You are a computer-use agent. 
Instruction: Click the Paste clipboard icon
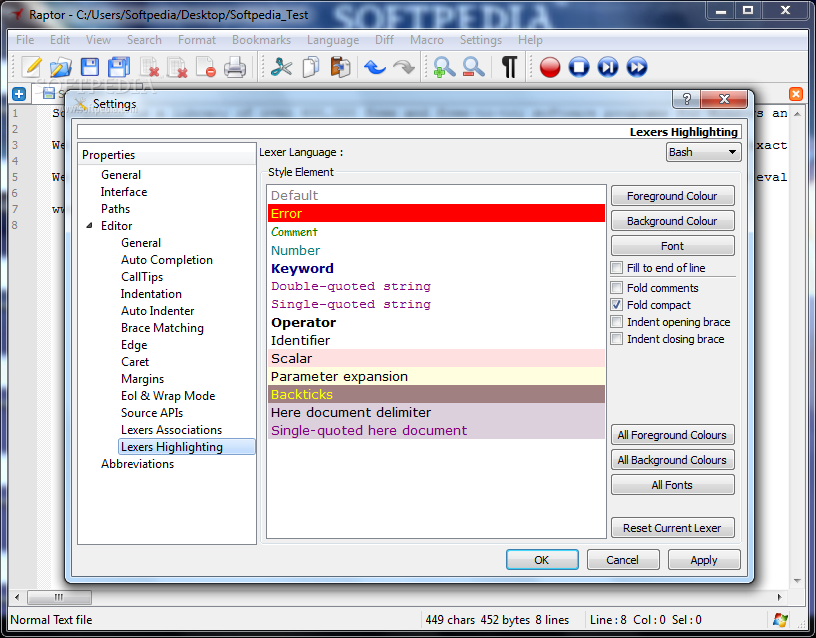coord(340,67)
